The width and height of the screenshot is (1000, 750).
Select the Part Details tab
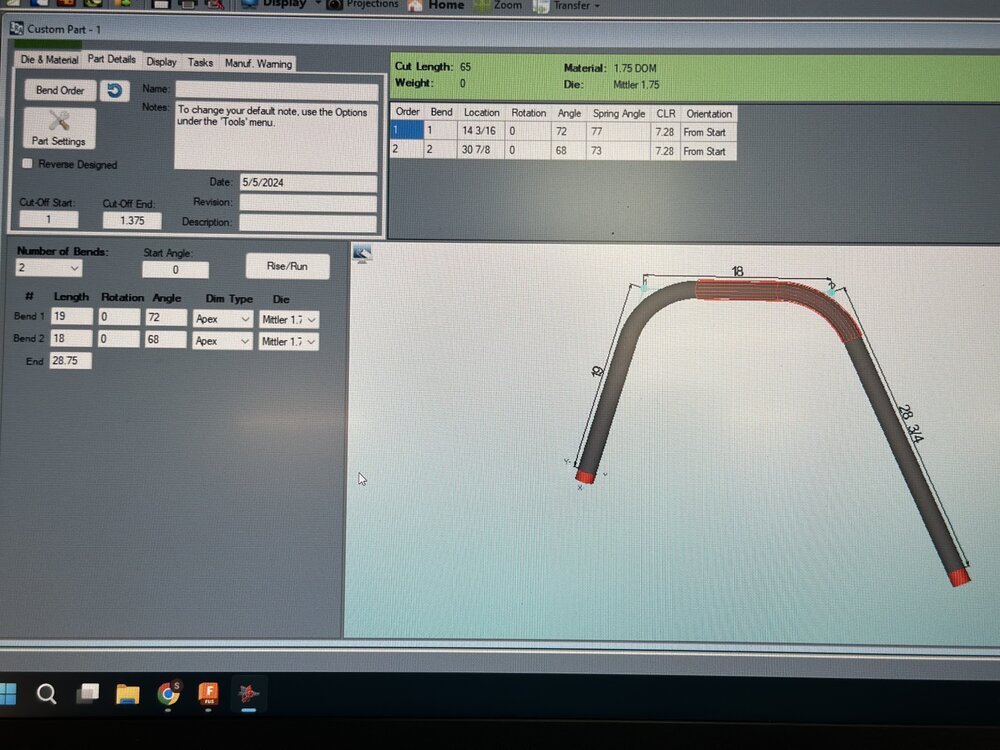click(112, 59)
